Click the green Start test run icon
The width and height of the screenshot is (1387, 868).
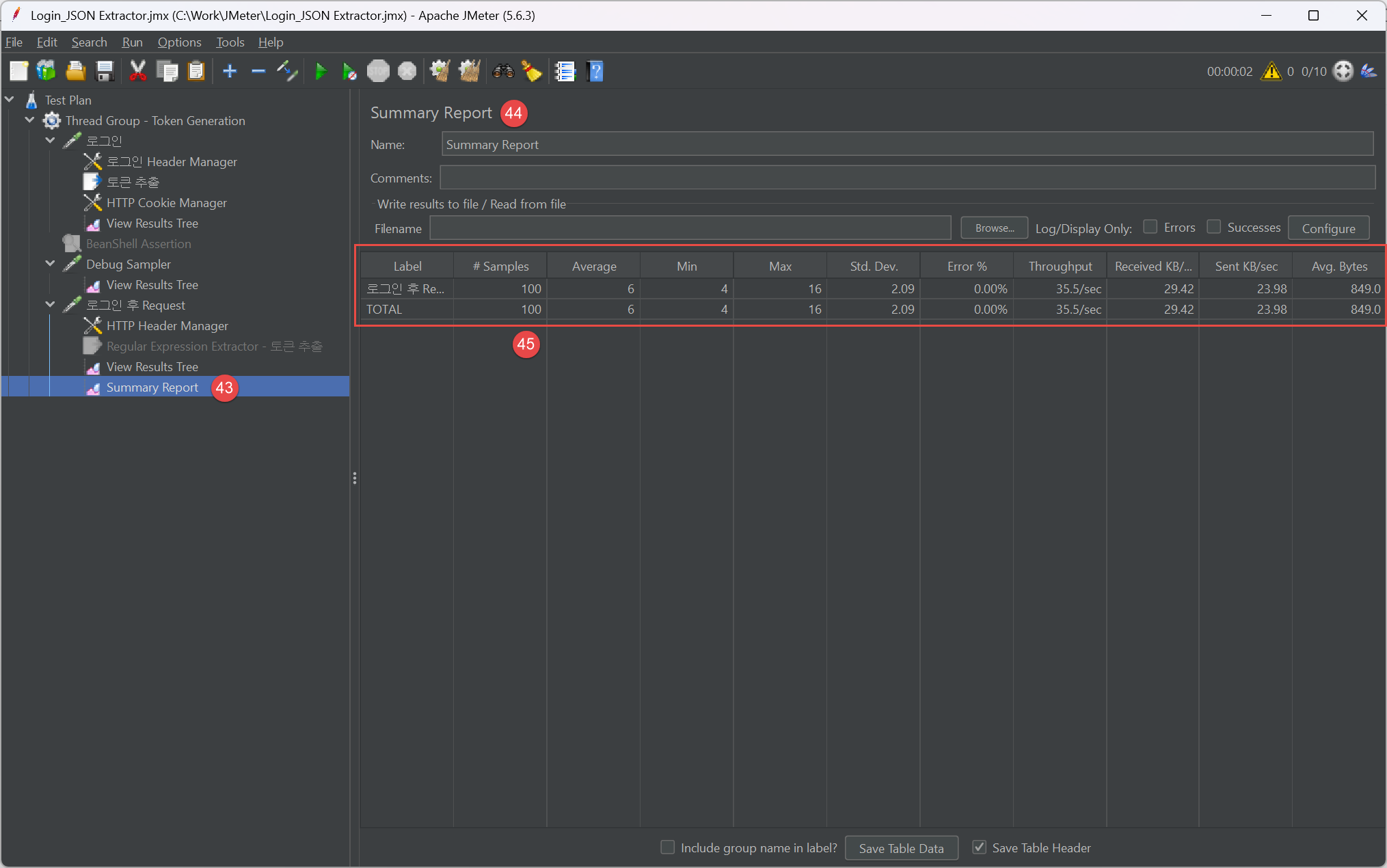click(x=320, y=71)
